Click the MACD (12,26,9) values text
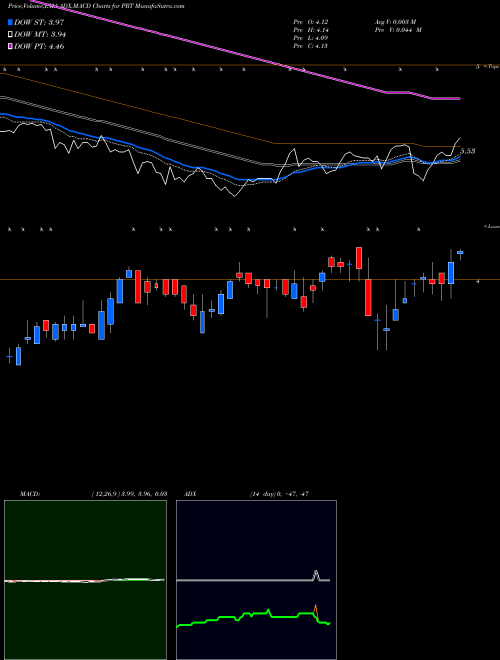Image resolution: width=500 pixels, height=660 pixels. click(x=129, y=494)
